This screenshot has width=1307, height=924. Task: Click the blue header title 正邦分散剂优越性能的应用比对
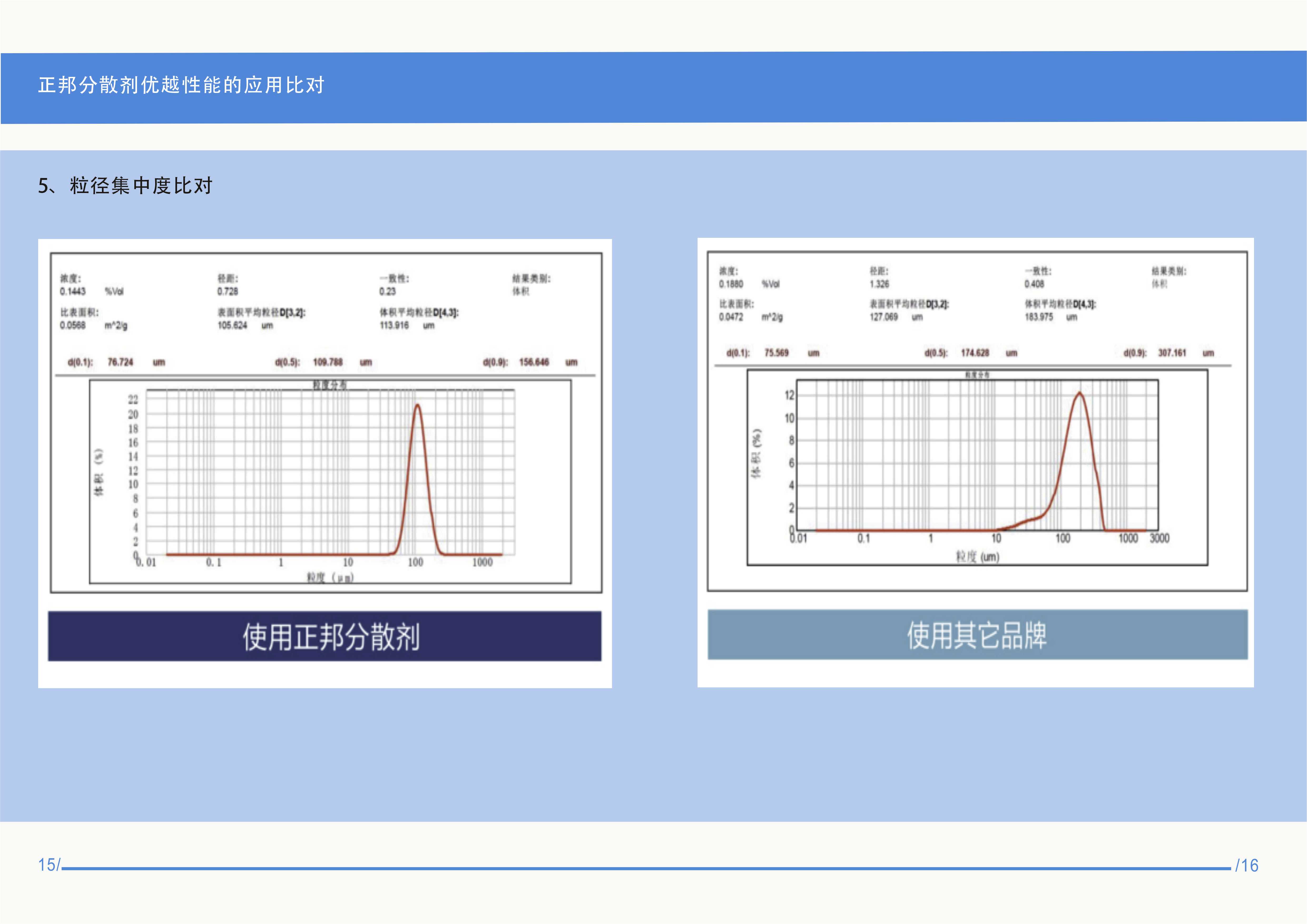coord(181,85)
